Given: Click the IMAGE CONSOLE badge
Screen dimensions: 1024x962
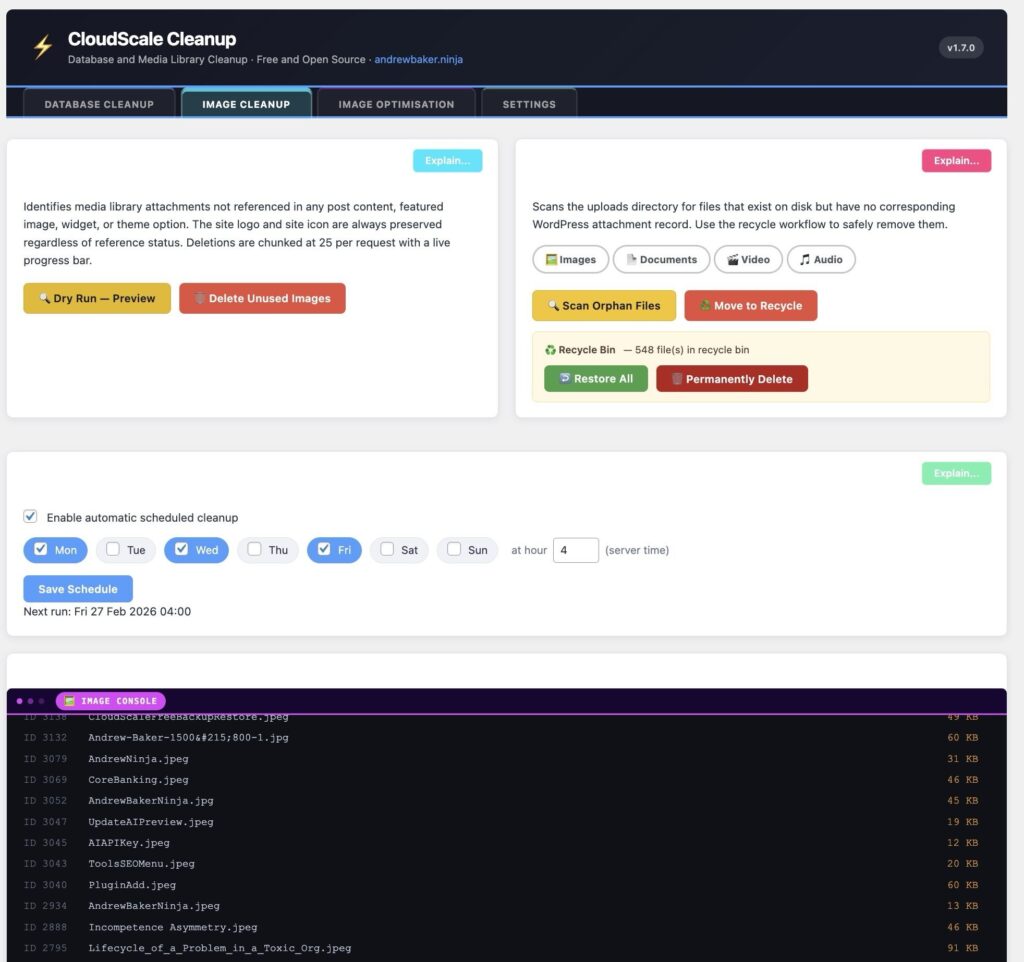Looking at the screenshot, I should pos(111,700).
